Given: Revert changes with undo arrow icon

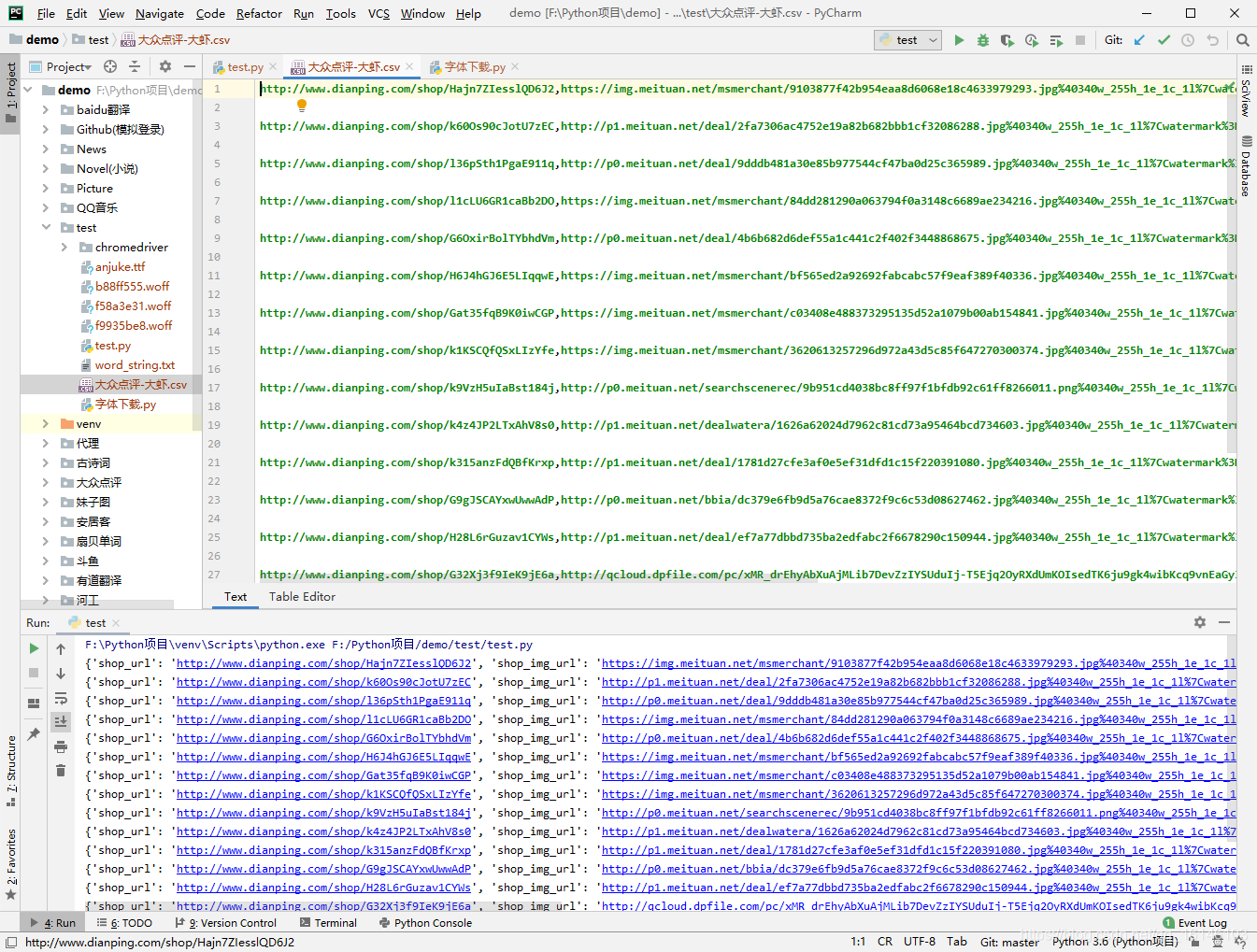Looking at the screenshot, I should pos(1213,40).
